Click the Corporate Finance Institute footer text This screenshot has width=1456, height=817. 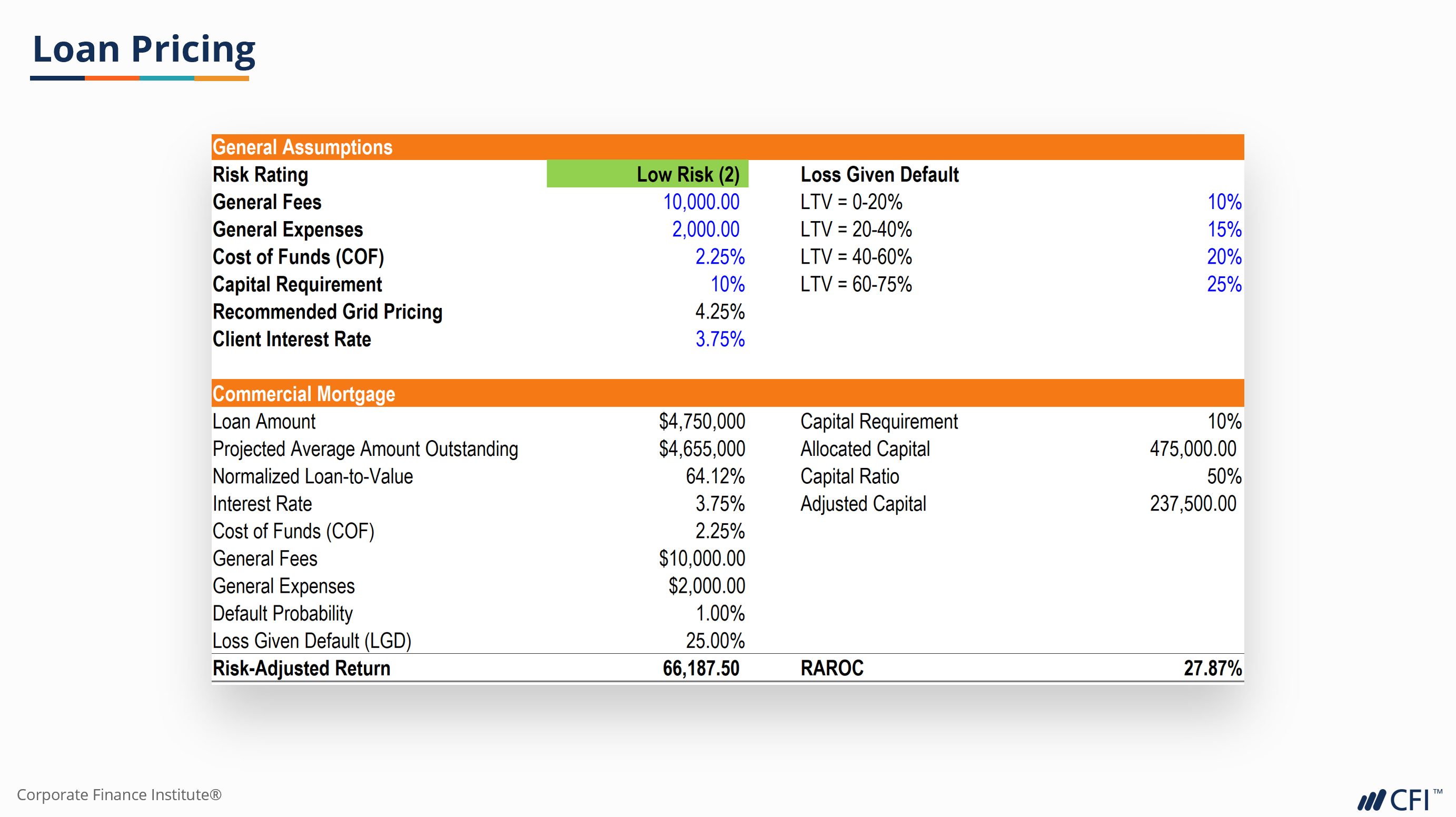119,794
